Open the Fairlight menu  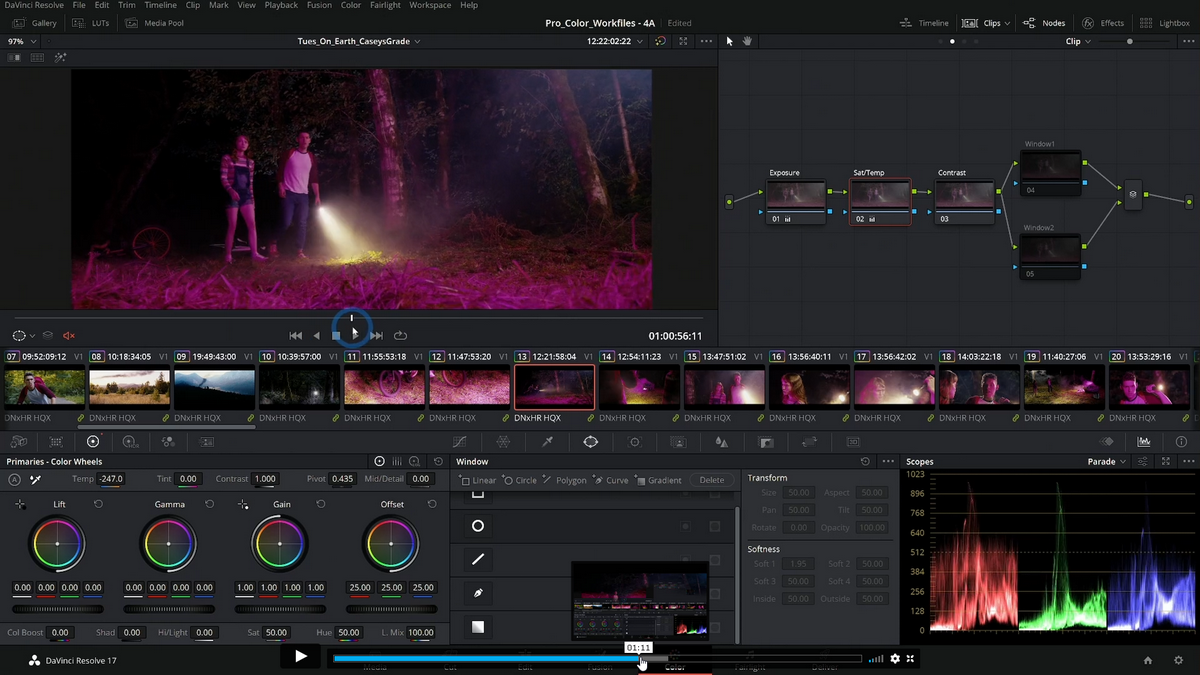[384, 5]
